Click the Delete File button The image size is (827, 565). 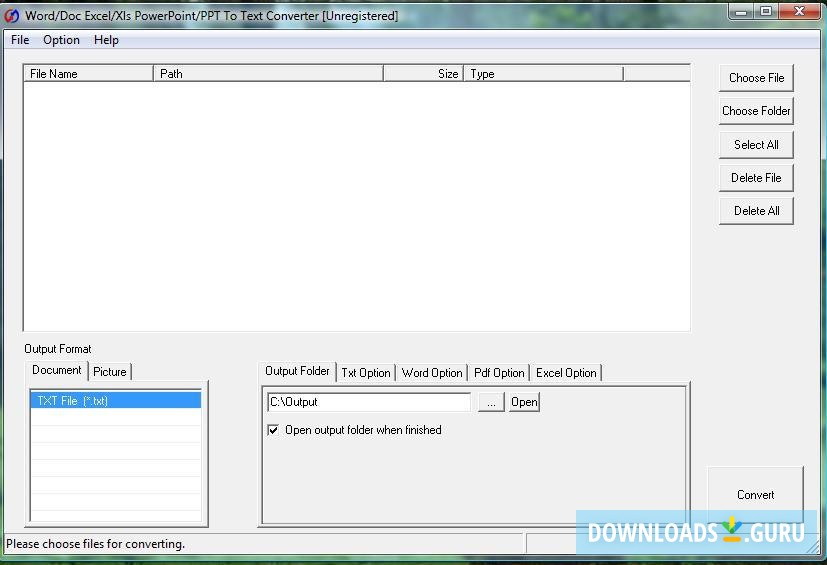(x=756, y=178)
